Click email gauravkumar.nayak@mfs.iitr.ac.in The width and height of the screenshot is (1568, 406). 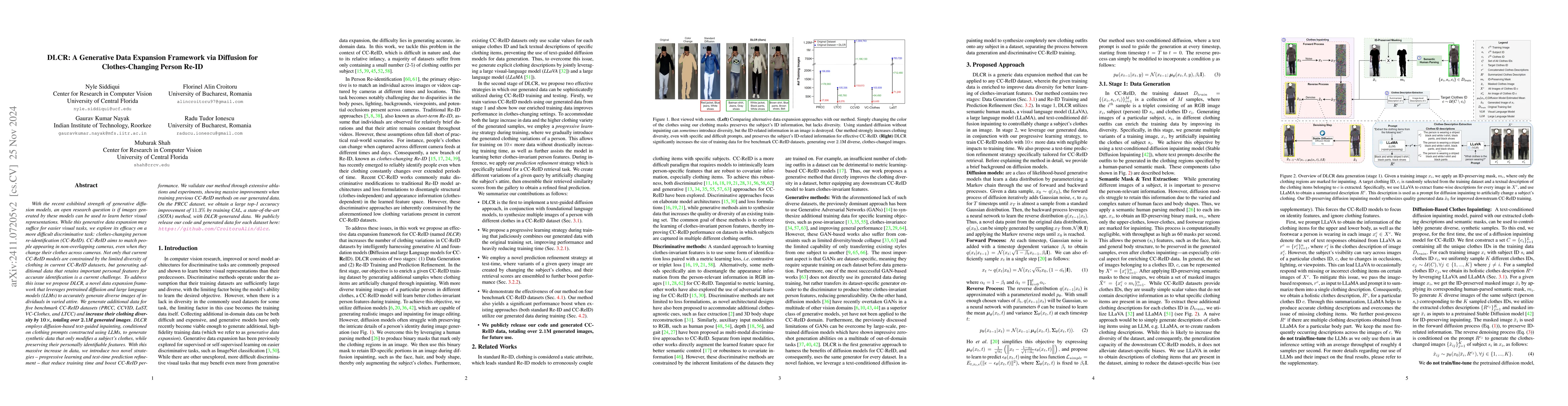pos(101,133)
